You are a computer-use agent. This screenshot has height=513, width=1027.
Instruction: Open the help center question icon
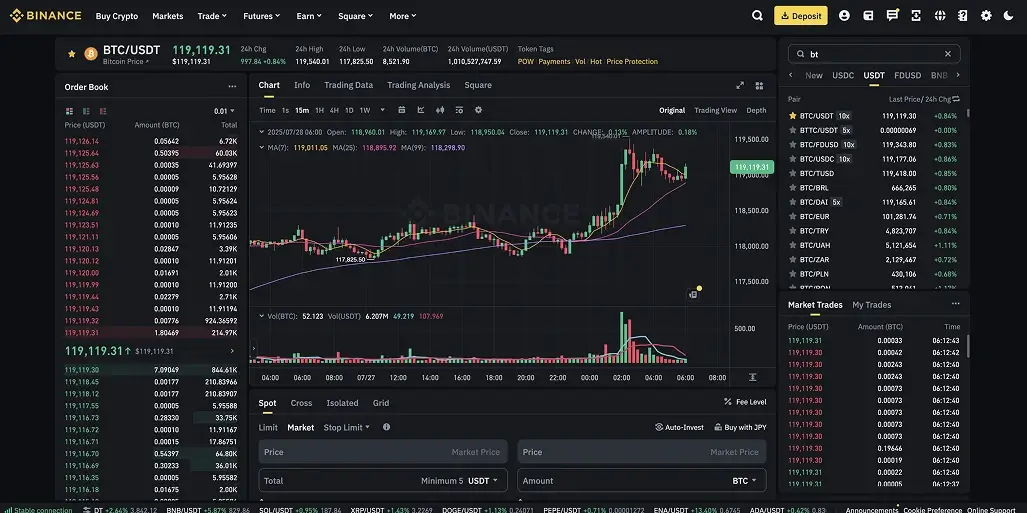962,16
